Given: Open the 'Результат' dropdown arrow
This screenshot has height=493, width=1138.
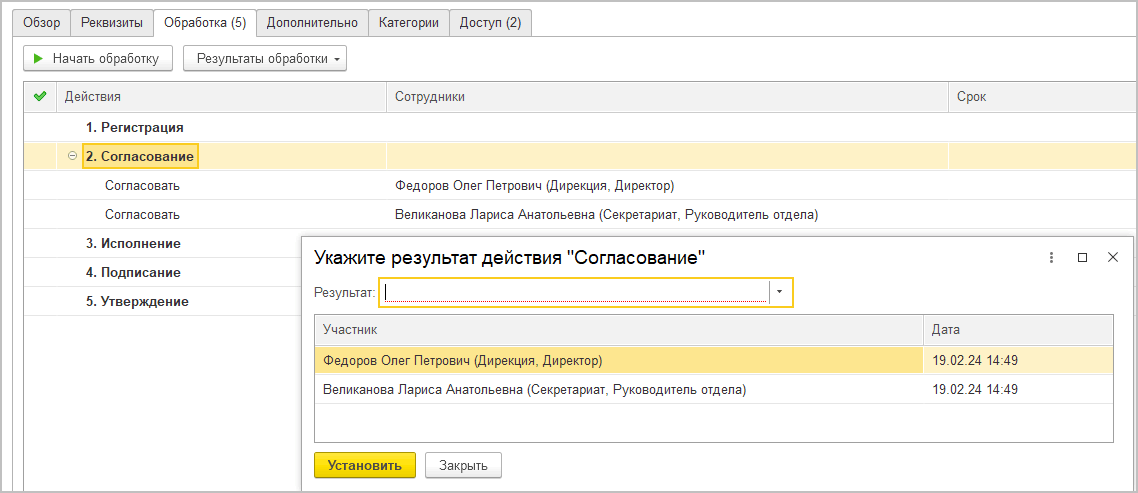Looking at the screenshot, I should point(780,292).
